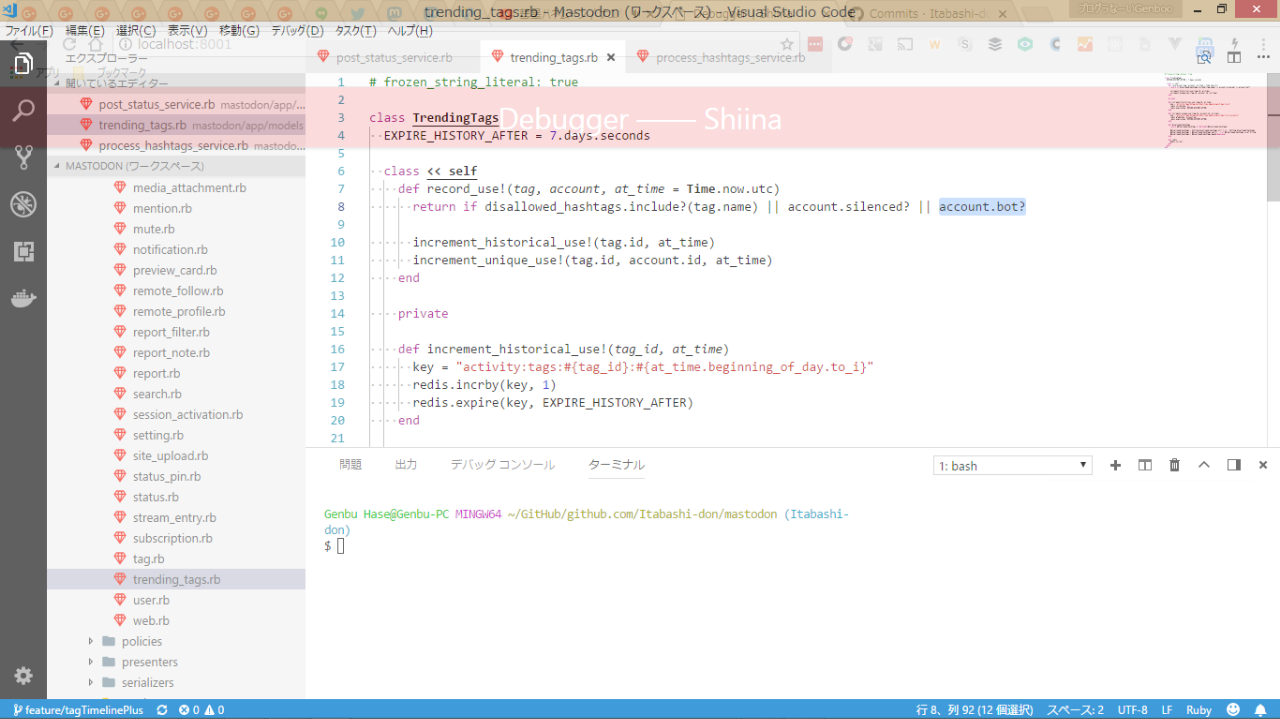Open the ファイル(F) menu
The width and height of the screenshot is (1280, 719).
pyautogui.click(x=29, y=31)
